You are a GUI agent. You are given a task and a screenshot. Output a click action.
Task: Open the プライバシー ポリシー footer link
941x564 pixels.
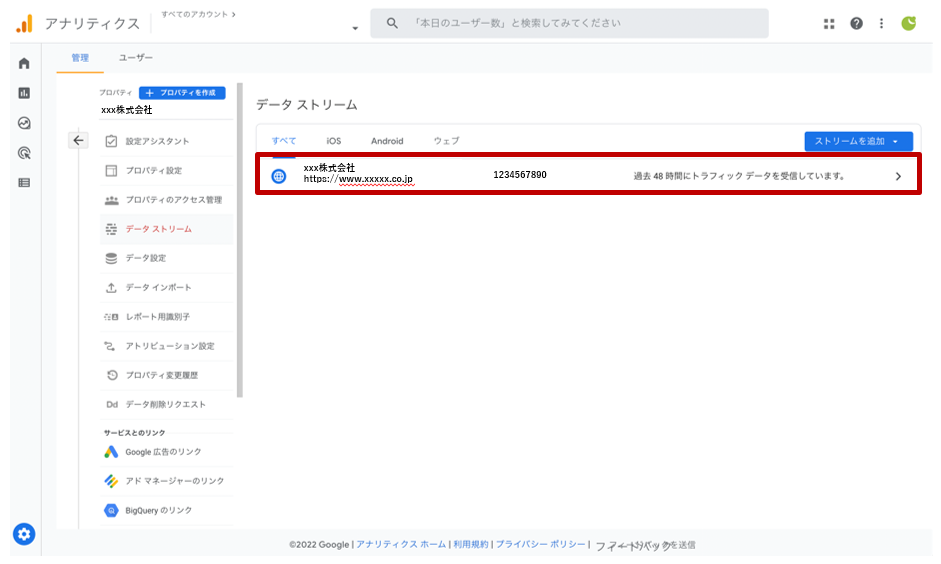click(x=541, y=544)
